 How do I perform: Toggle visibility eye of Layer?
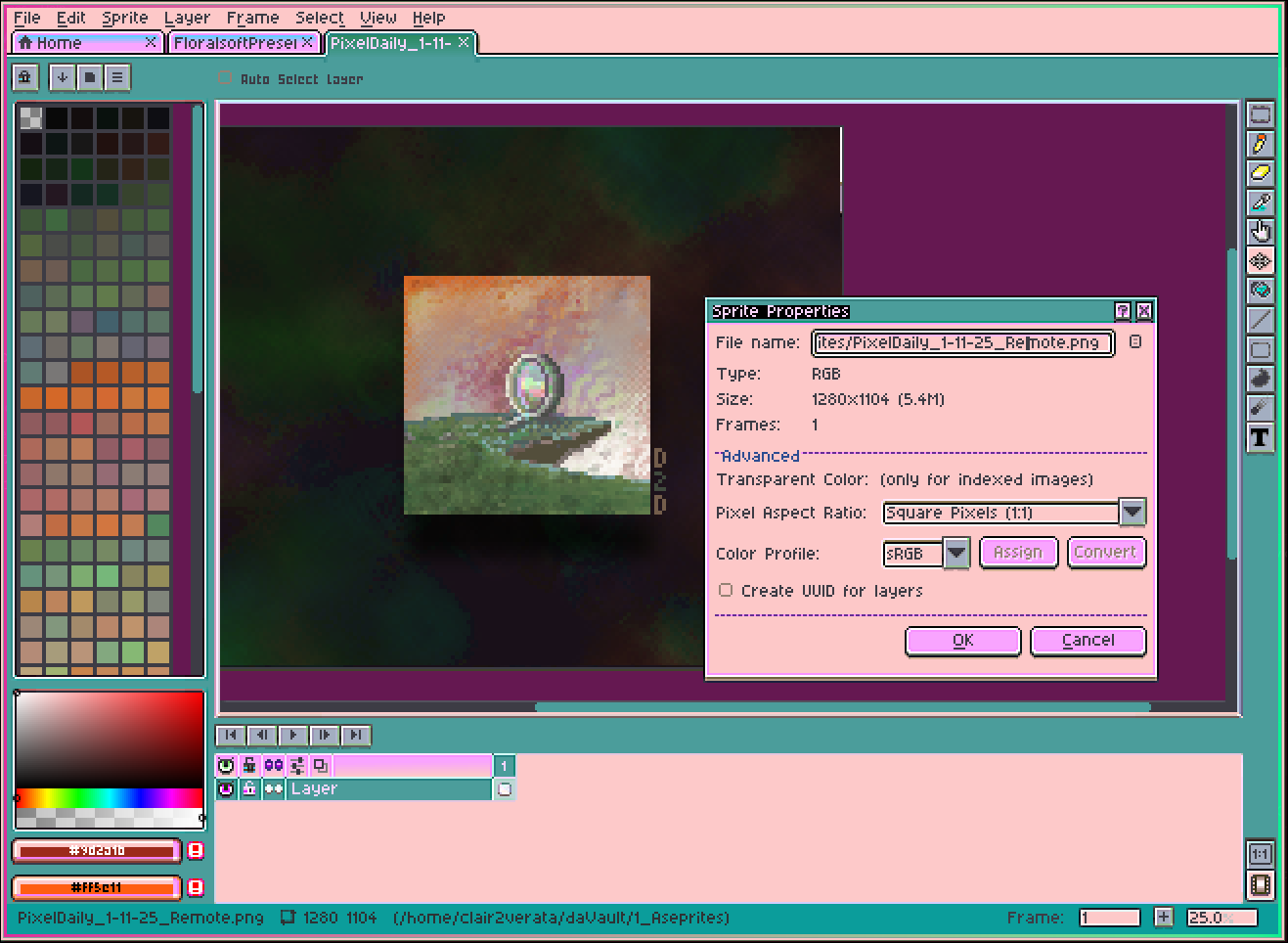(226, 788)
